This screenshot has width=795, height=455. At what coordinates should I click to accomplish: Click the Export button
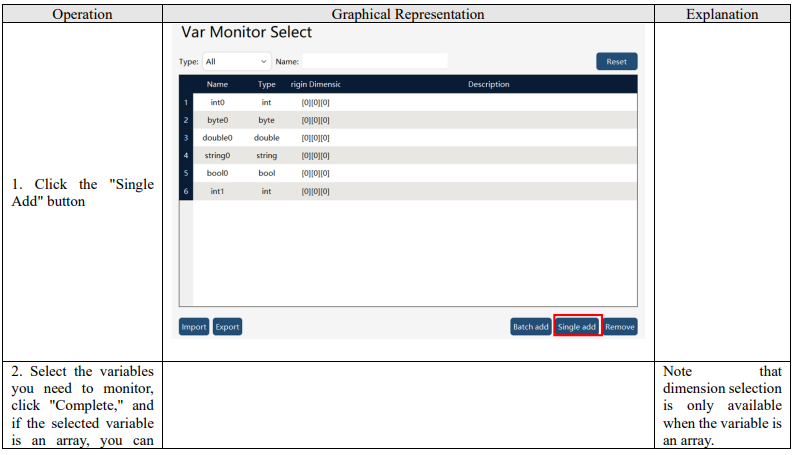227,327
